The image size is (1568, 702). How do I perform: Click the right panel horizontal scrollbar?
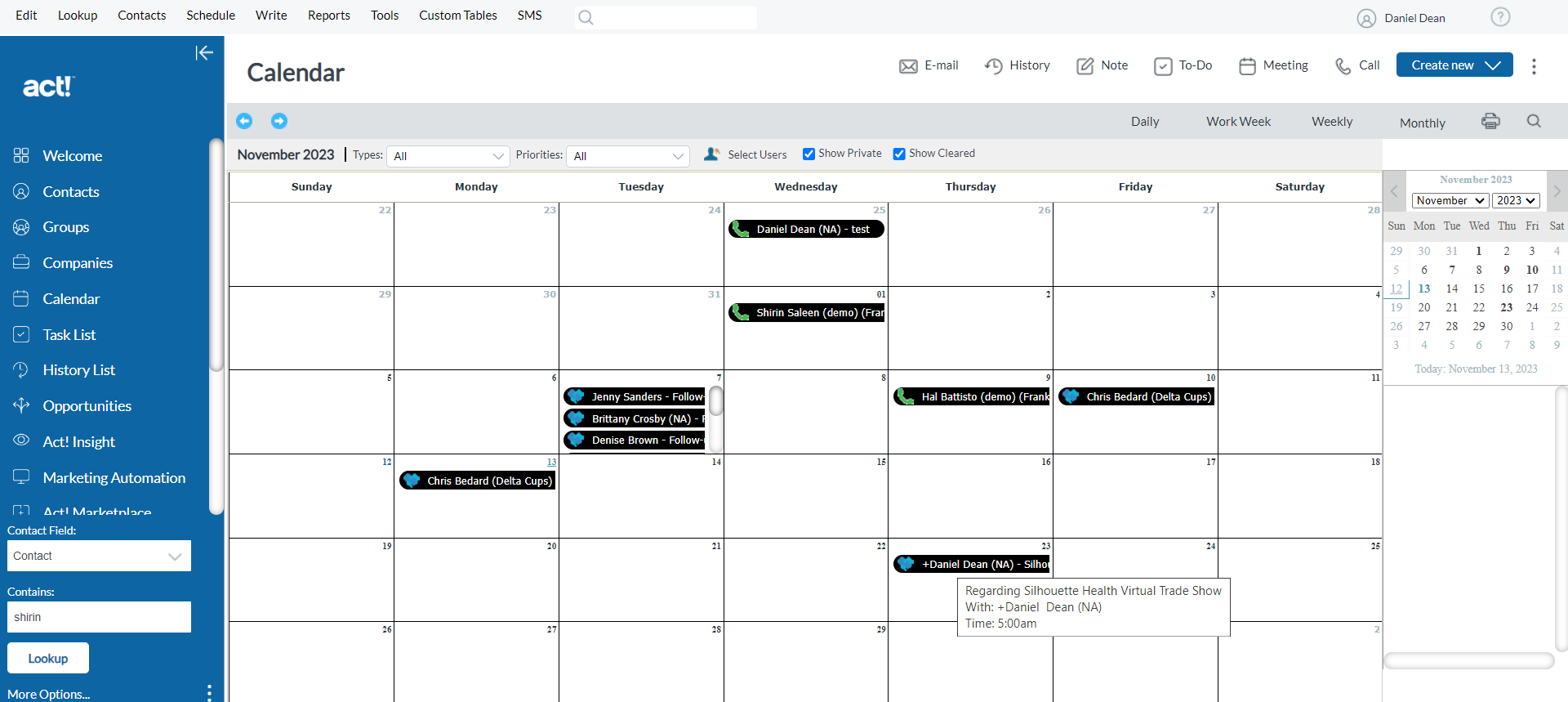(1468, 660)
